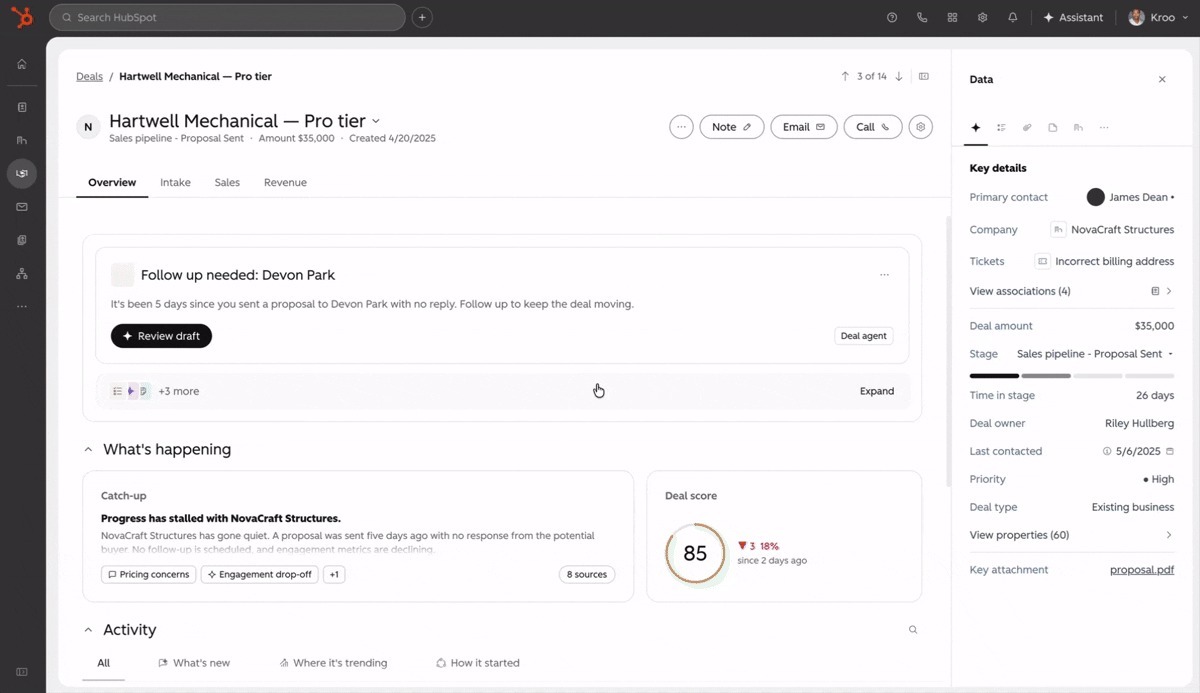Image resolution: width=1200 pixels, height=693 pixels.
Task: Click the deal stage progress bar
Action: (1072, 376)
